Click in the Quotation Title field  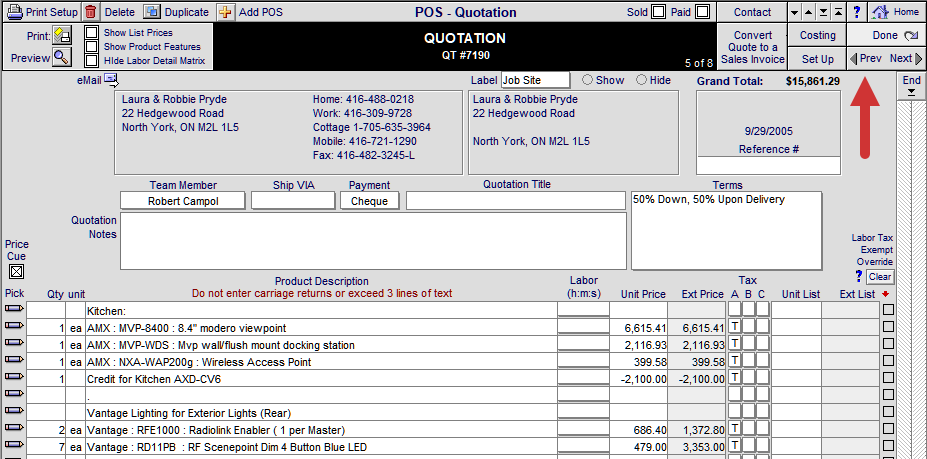pyautogui.click(x=516, y=201)
